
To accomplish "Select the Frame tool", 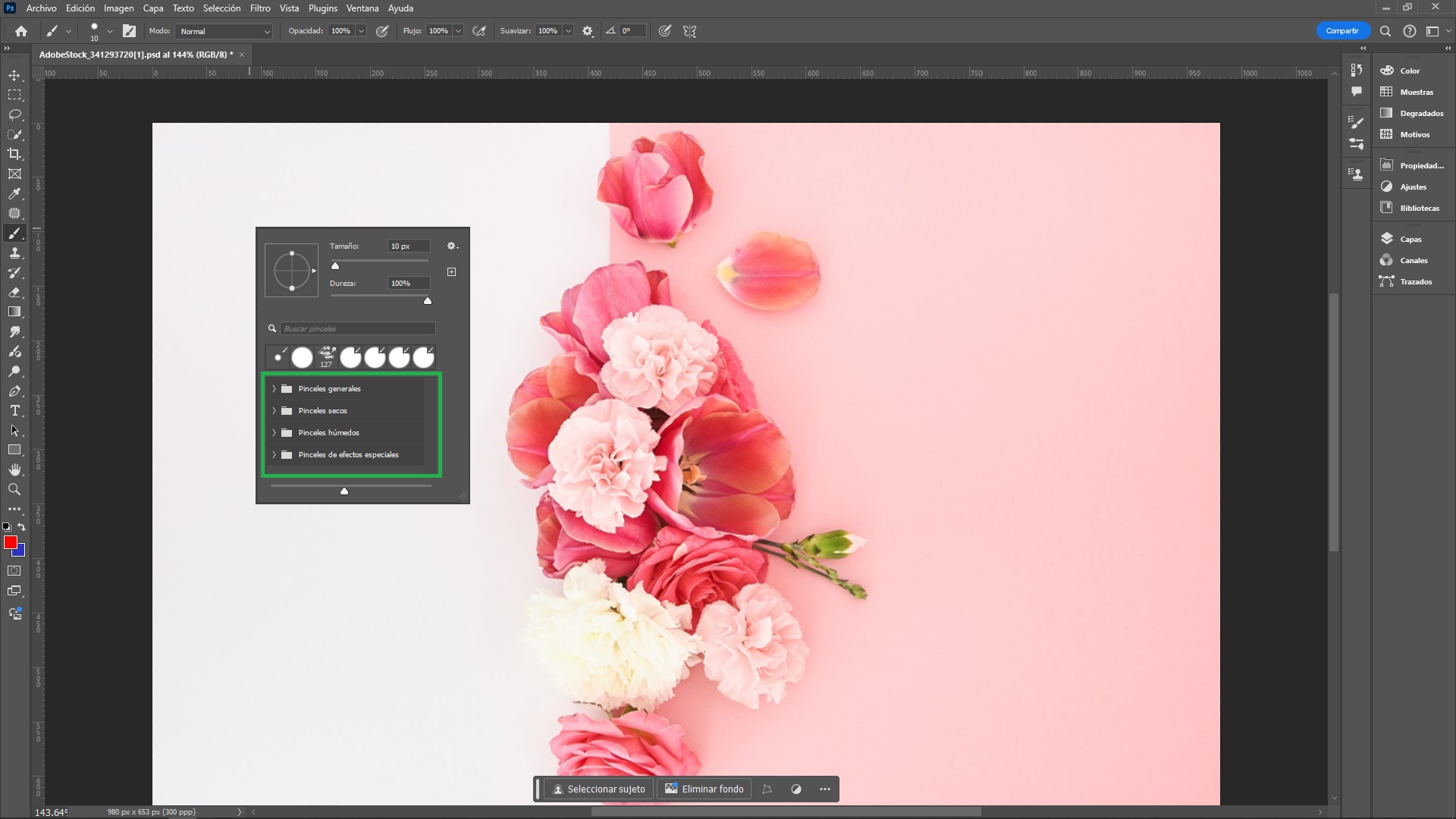I will pyautogui.click(x=14, y=174).
